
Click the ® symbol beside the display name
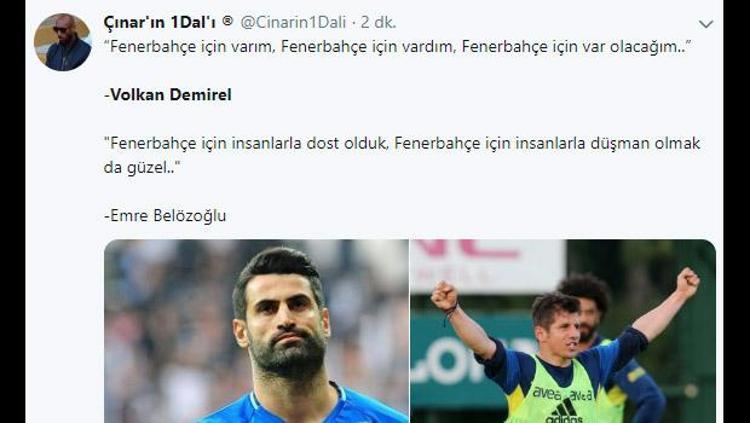click(x=228, y=21)
